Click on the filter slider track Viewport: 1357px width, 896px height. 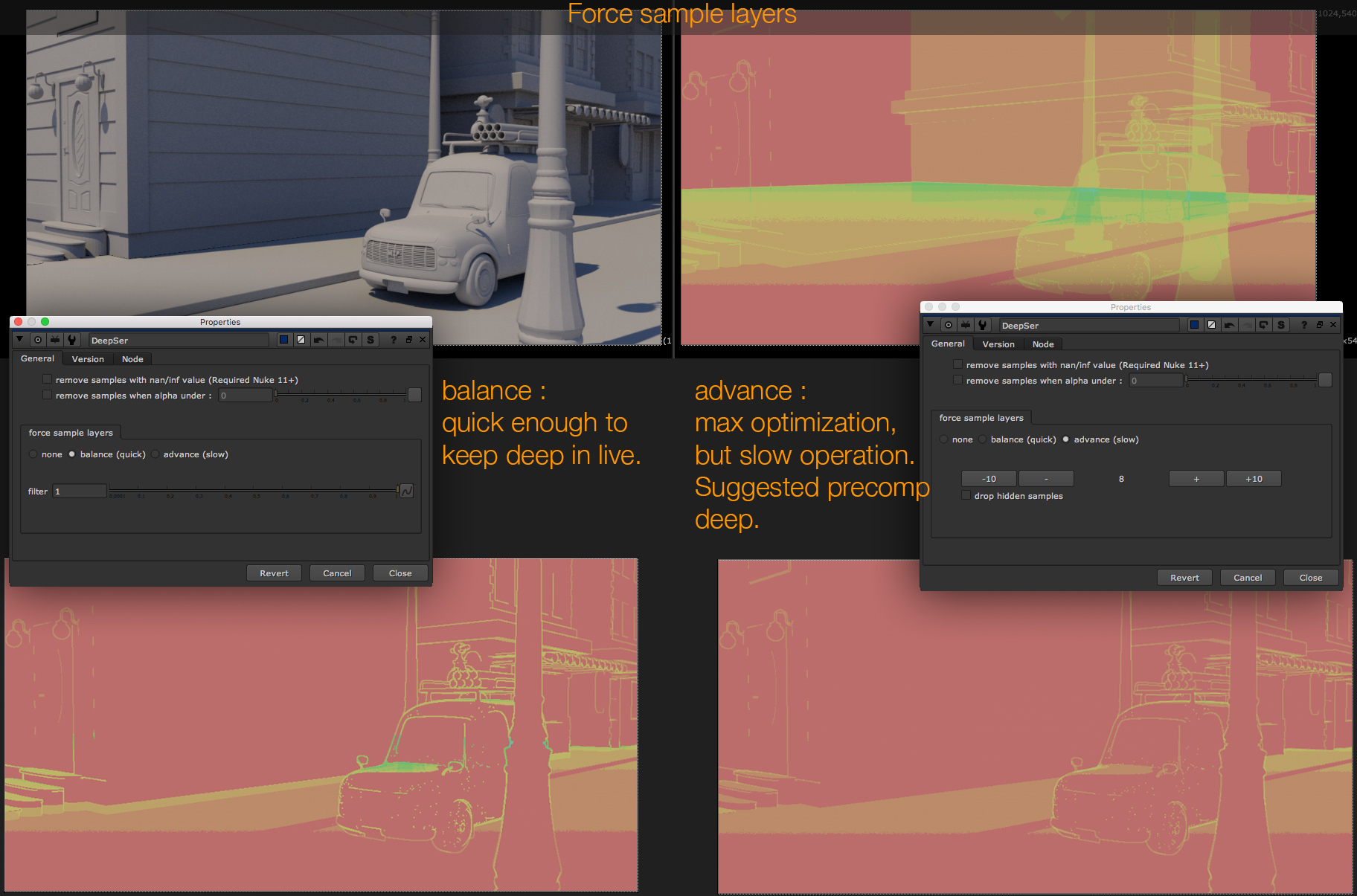pos(253,490)
